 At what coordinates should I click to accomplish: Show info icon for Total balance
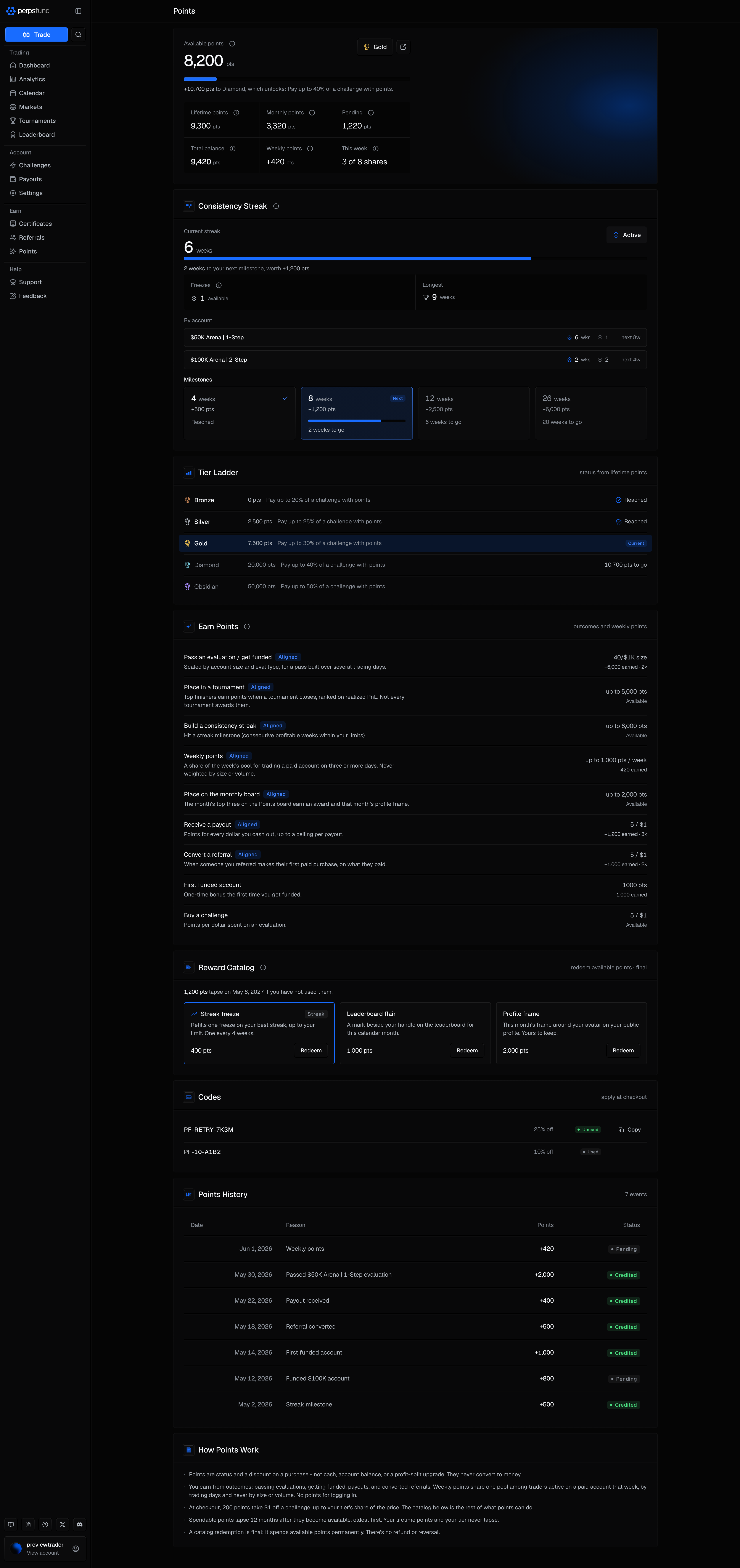click(x=233, y=149)
